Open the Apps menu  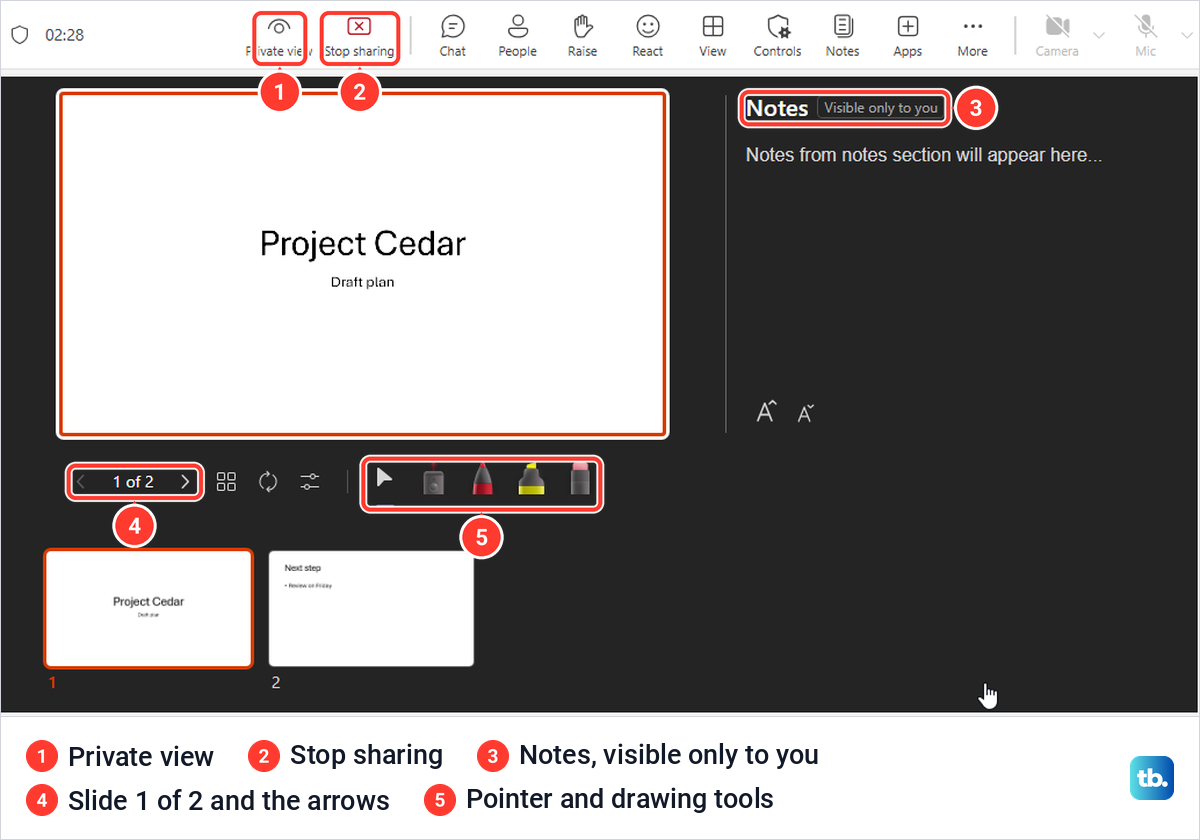point(907,36)
